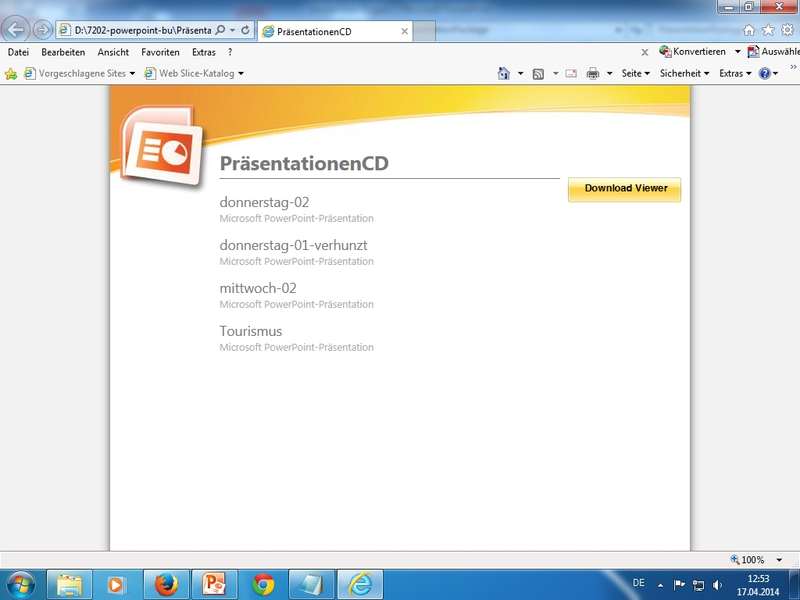Open the Sicherheit dropdown menu
The height and width of the screenshot is (600, 800).
pyautogui.click(x=684, y=73)
